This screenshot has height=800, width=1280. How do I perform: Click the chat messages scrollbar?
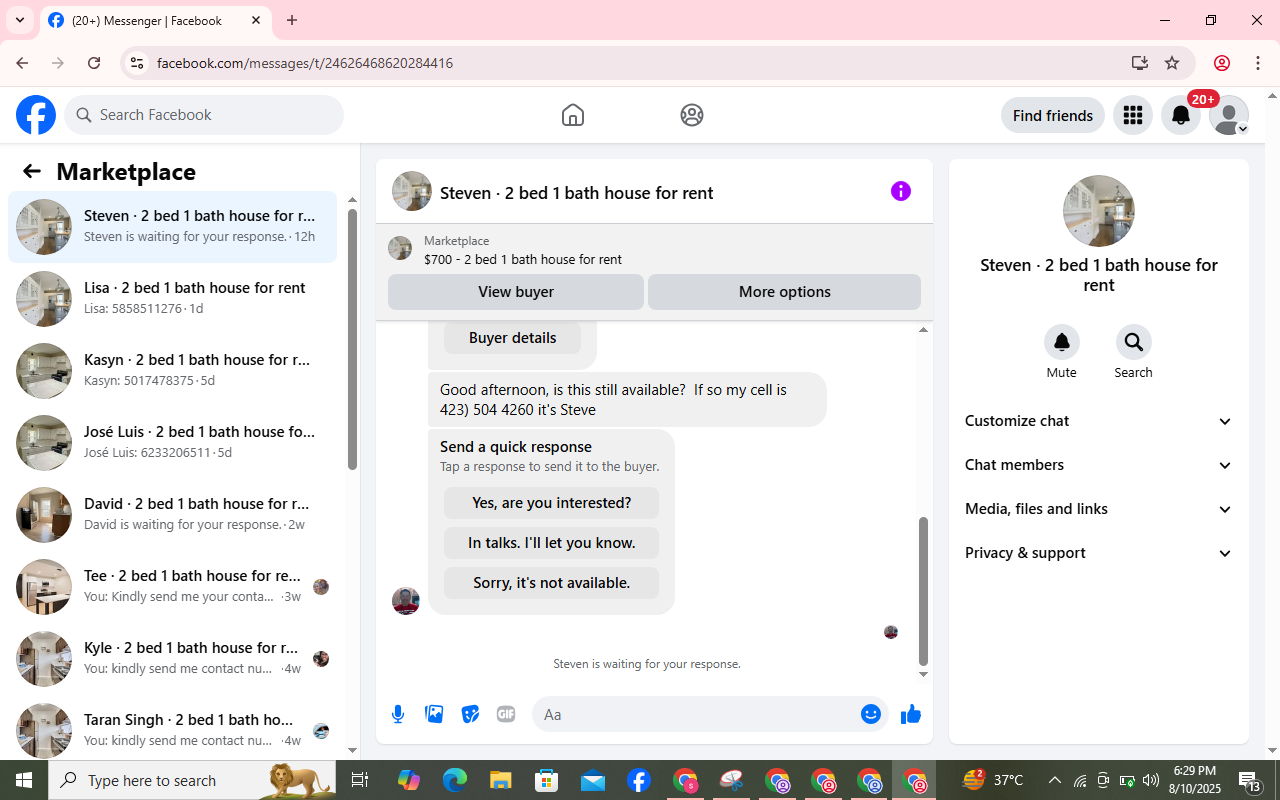(923, 591)
